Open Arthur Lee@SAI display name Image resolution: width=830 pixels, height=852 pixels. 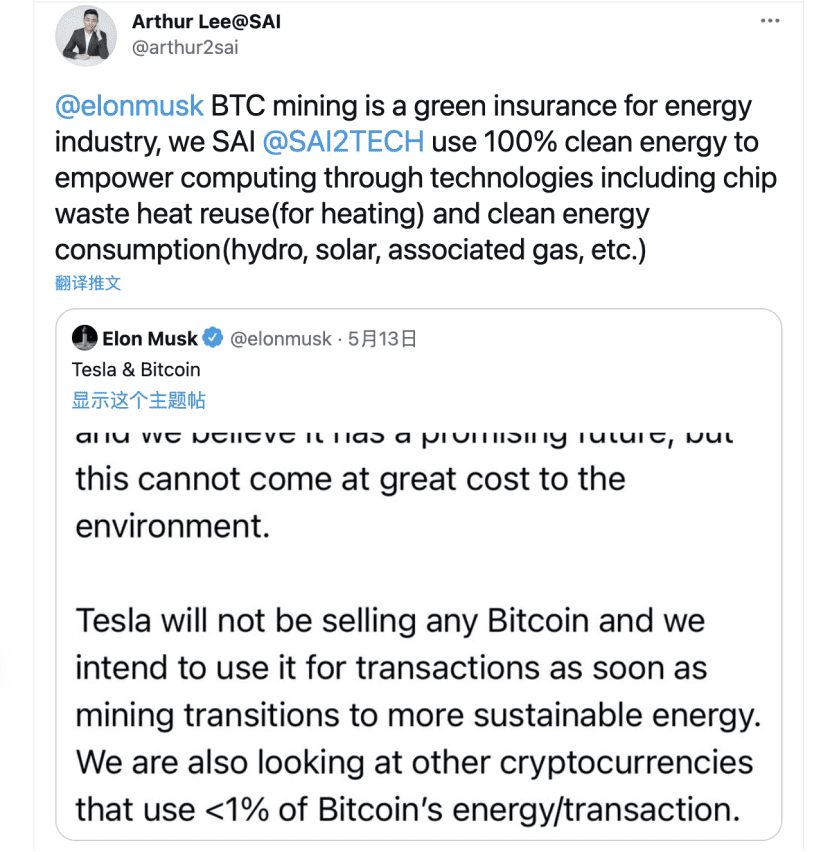205,20
